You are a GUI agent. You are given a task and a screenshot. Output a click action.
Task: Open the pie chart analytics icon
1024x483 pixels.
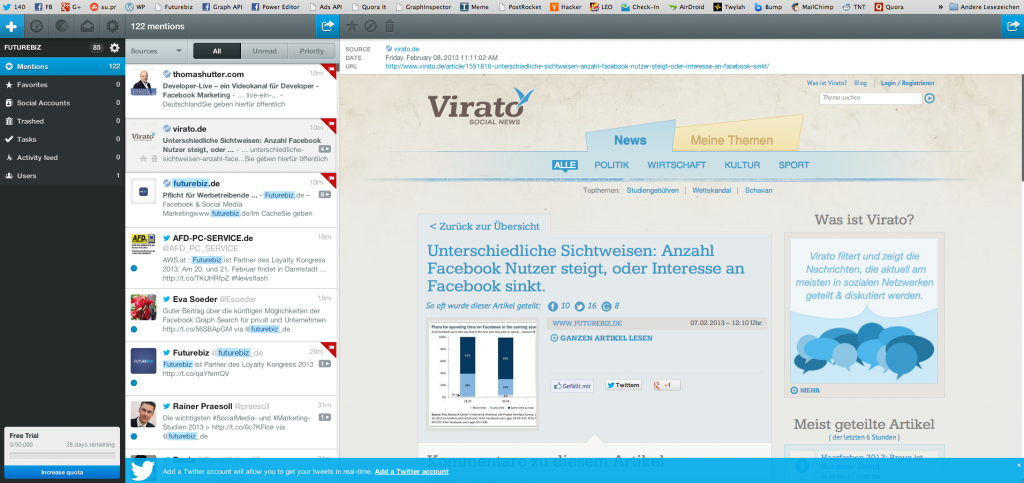pos(61,27)
